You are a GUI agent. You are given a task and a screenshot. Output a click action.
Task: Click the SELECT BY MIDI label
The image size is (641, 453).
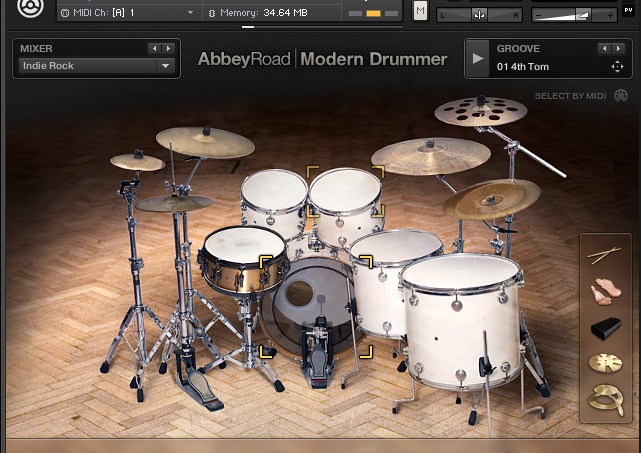[570, 96]
